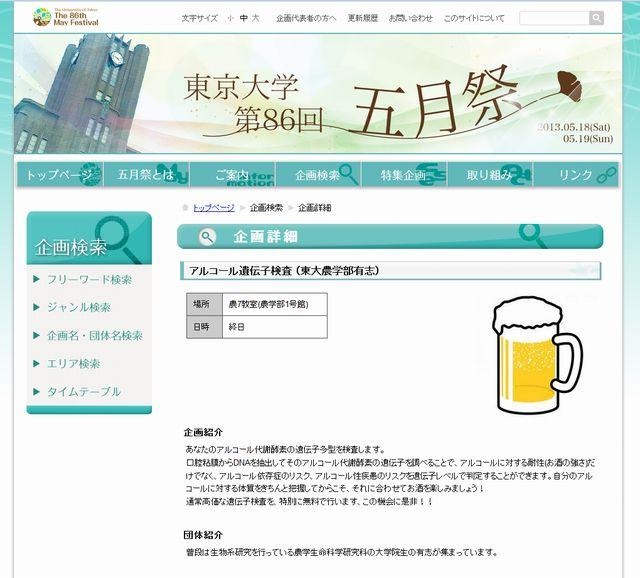Click the 場所 table header cell
640x578 pixels.
pyautogui.click(x=204, y=304)
